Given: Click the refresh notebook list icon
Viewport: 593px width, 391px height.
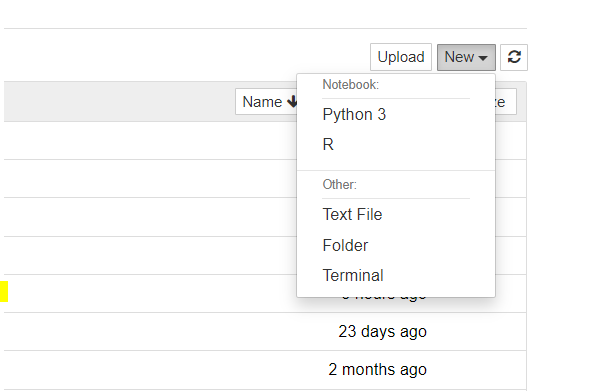Looking at the screenshot, I should coord(514,57).
